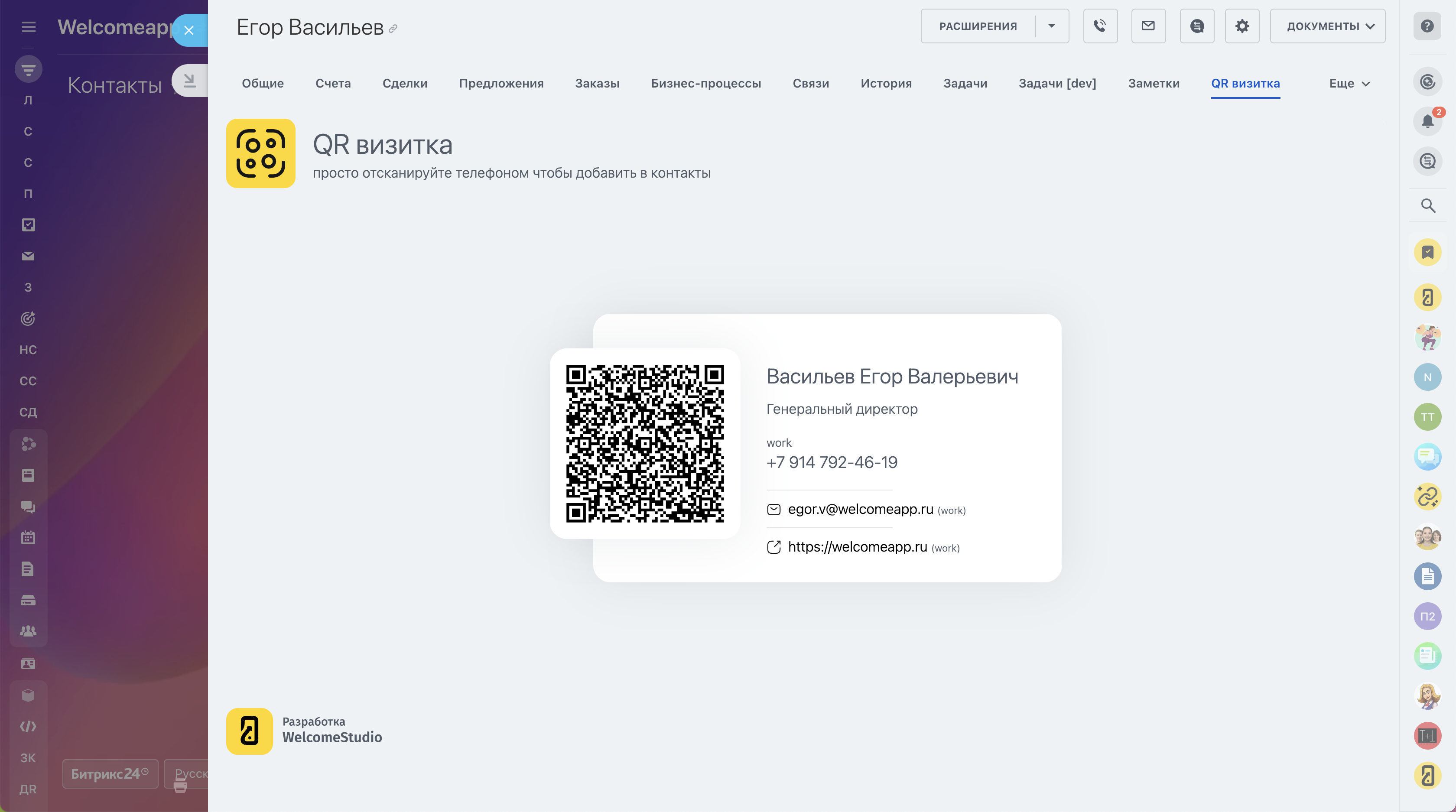Switch to the Сделки tab
Image resolution: width=1456 pixels, height=812 pixels.
405,84
